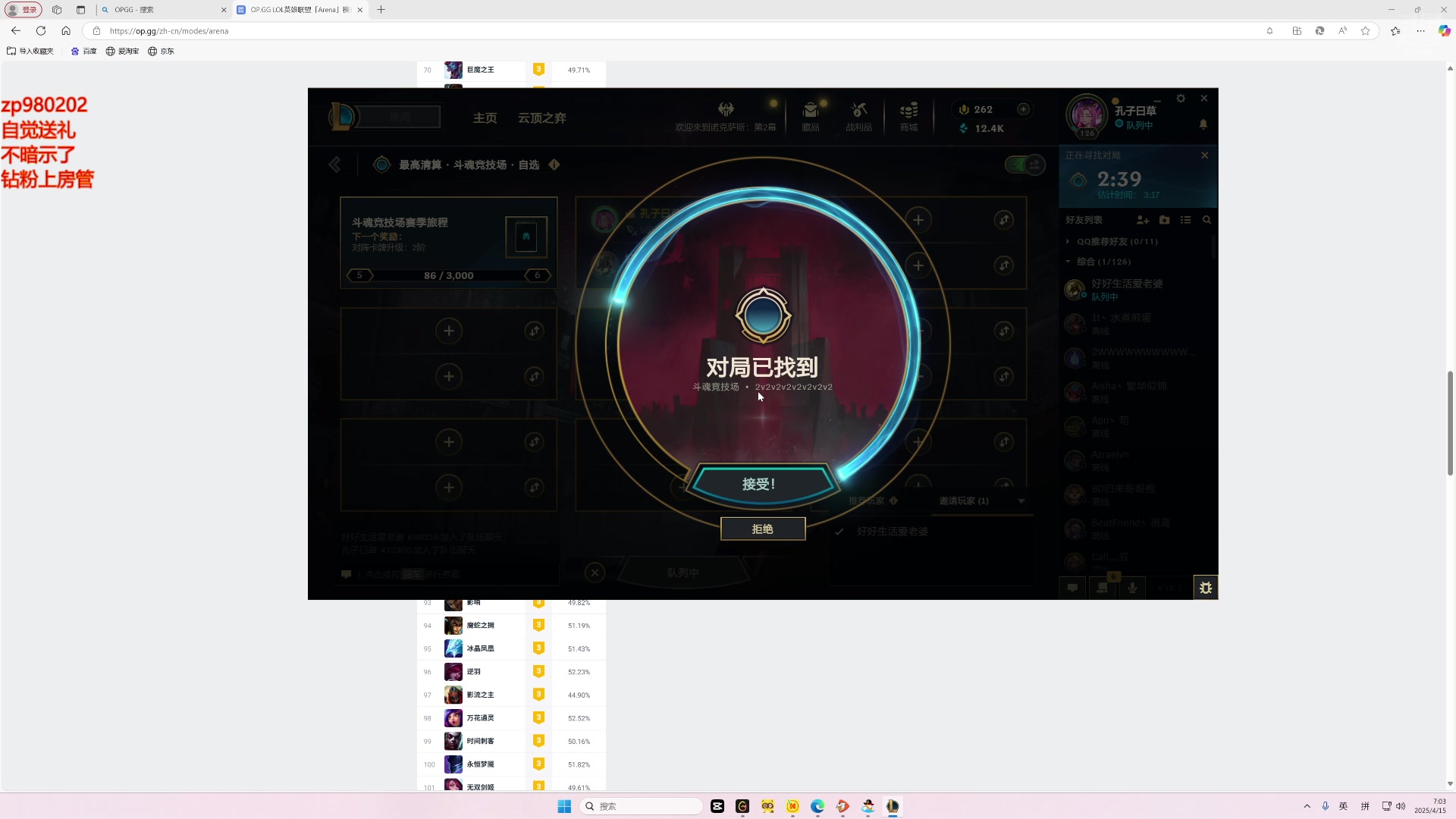This screenshot has width=1456, height=819.
Task: Click the 86 / 3,000 progress bar
Action: point(449,275)
